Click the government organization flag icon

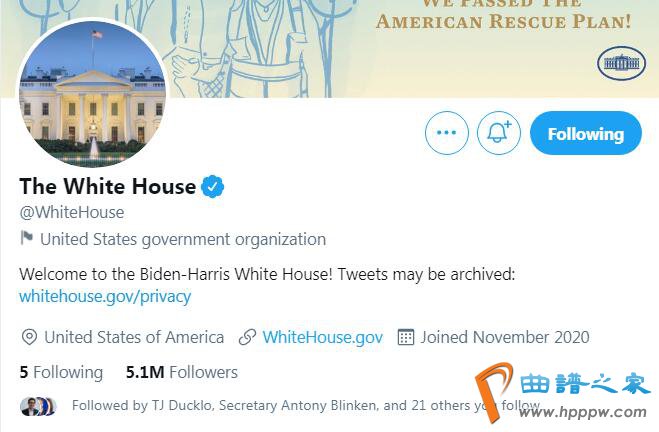(x=27, y=239)
